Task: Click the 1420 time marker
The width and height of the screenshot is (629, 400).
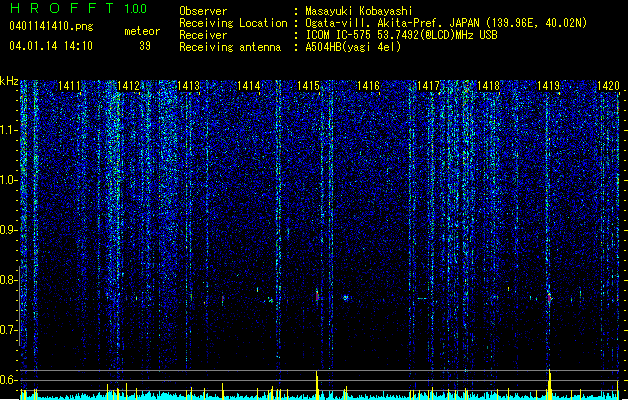Action: [608, 85]
